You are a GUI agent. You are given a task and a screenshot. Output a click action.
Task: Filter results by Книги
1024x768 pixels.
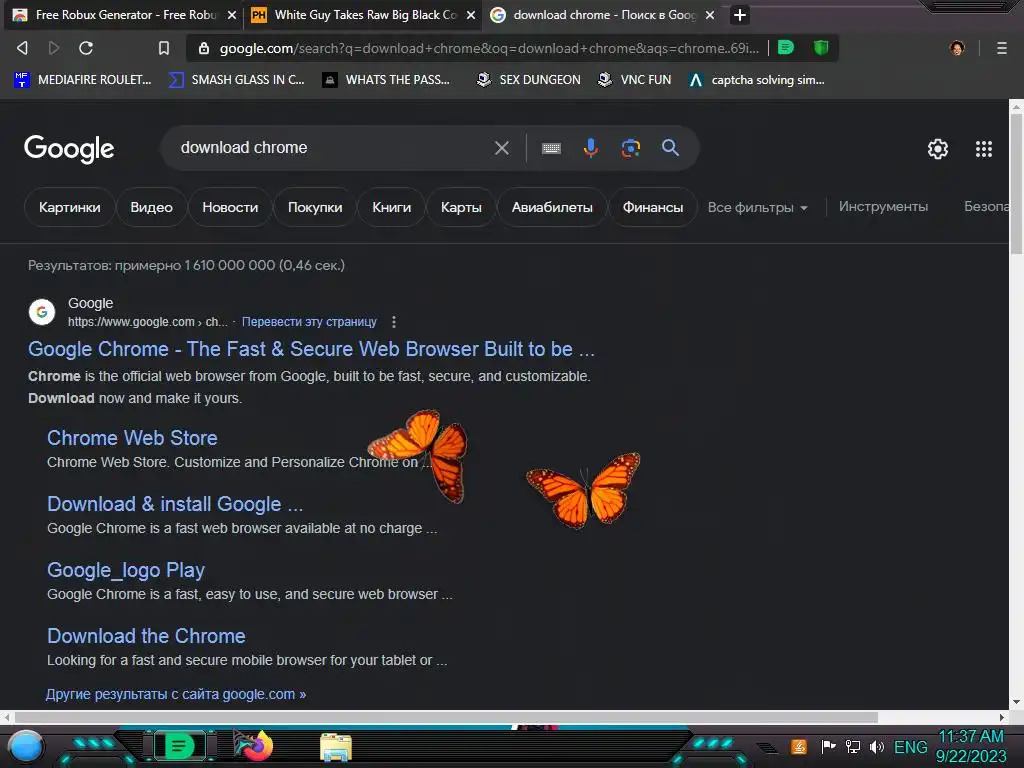(391, 208)
